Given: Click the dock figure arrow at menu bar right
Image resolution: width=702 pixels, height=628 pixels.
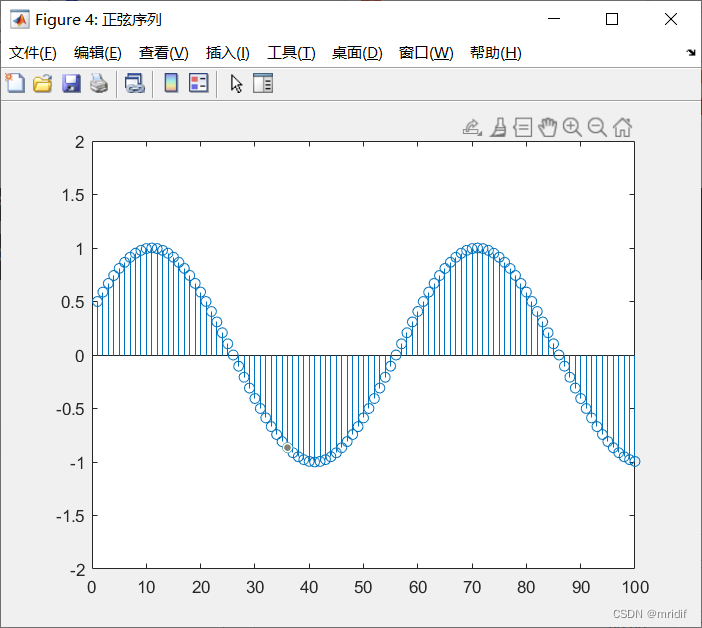Looking at the screenshot, I should [691, 53].
